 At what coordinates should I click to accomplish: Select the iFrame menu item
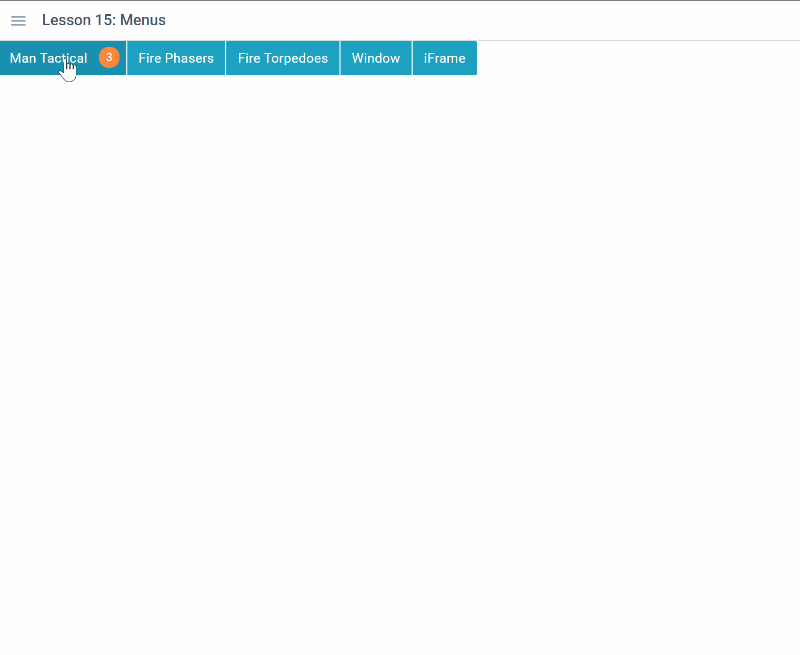tap(445, 58)
